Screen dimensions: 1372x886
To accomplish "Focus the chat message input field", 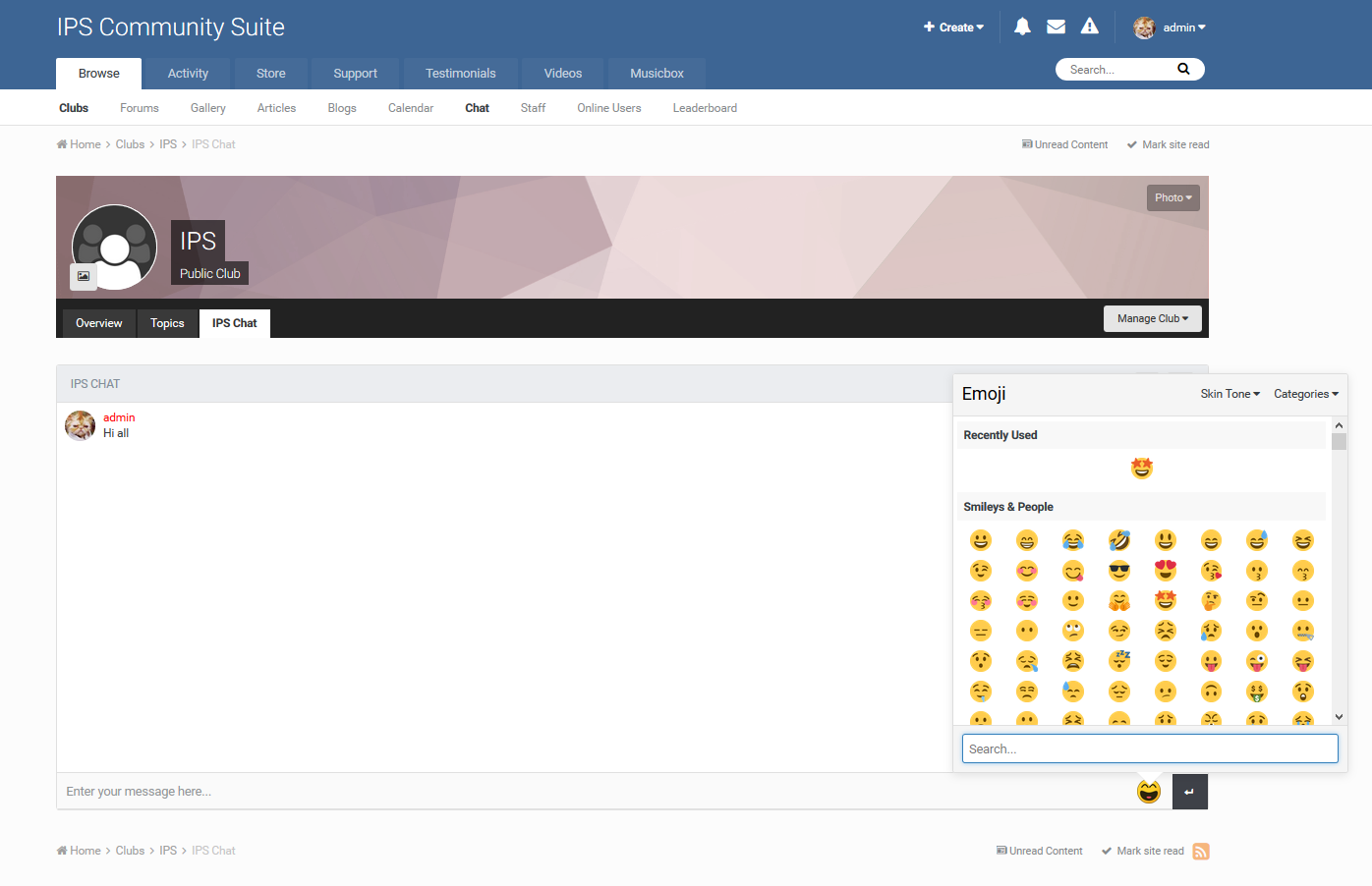I will click(x=596, y=792).
